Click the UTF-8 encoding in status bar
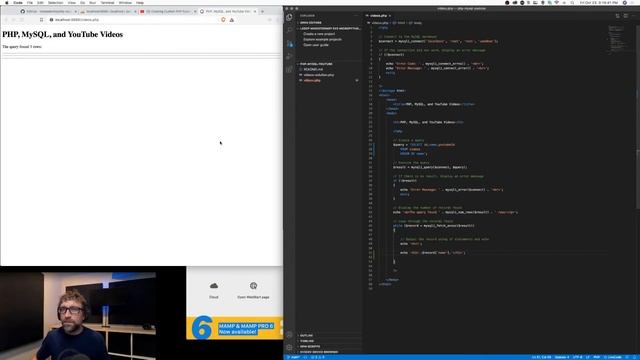This screenshot has width=640, height=360. [578, 357]
